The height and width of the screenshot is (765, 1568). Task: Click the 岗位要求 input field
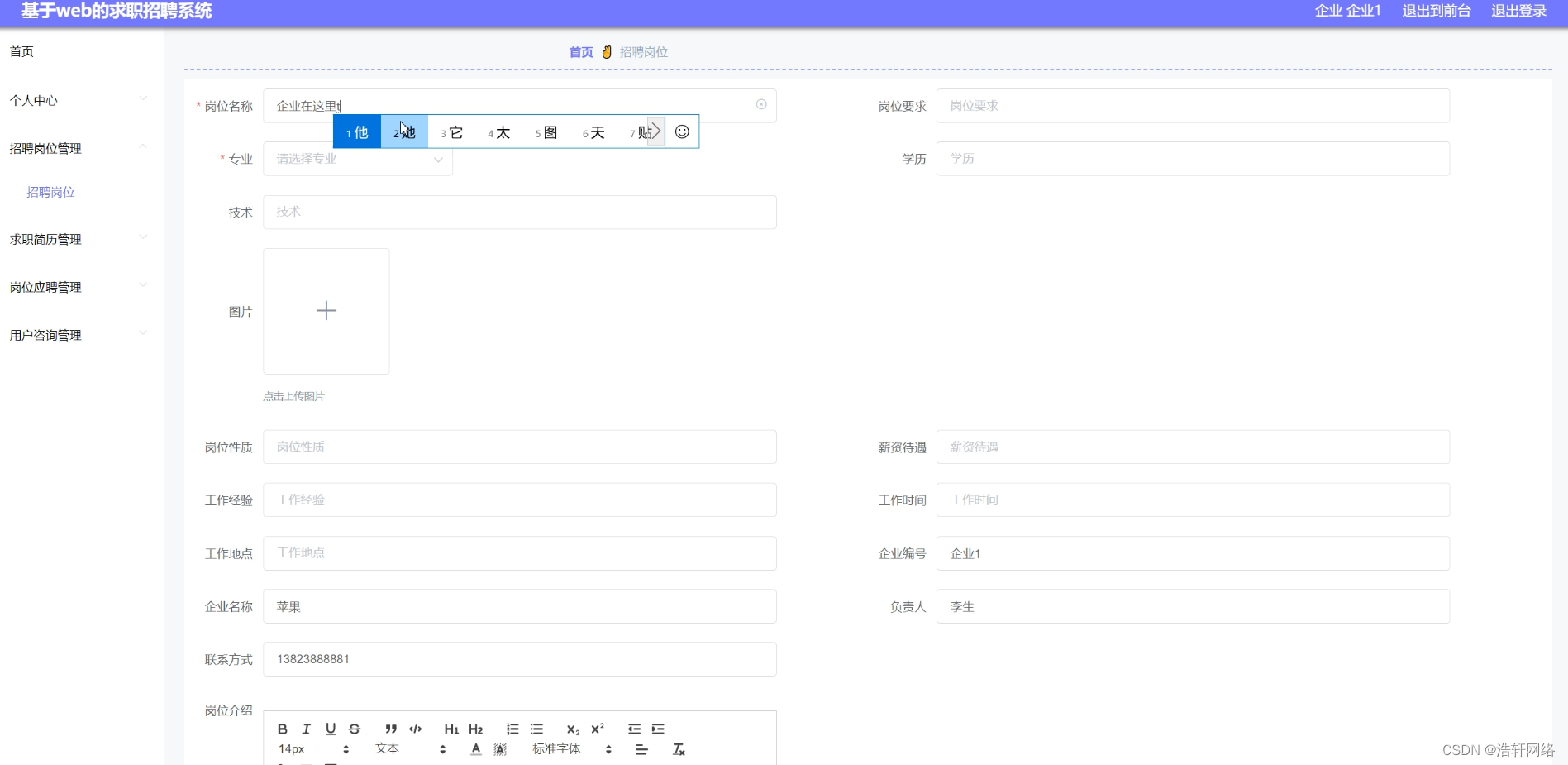click(1191, 105)
